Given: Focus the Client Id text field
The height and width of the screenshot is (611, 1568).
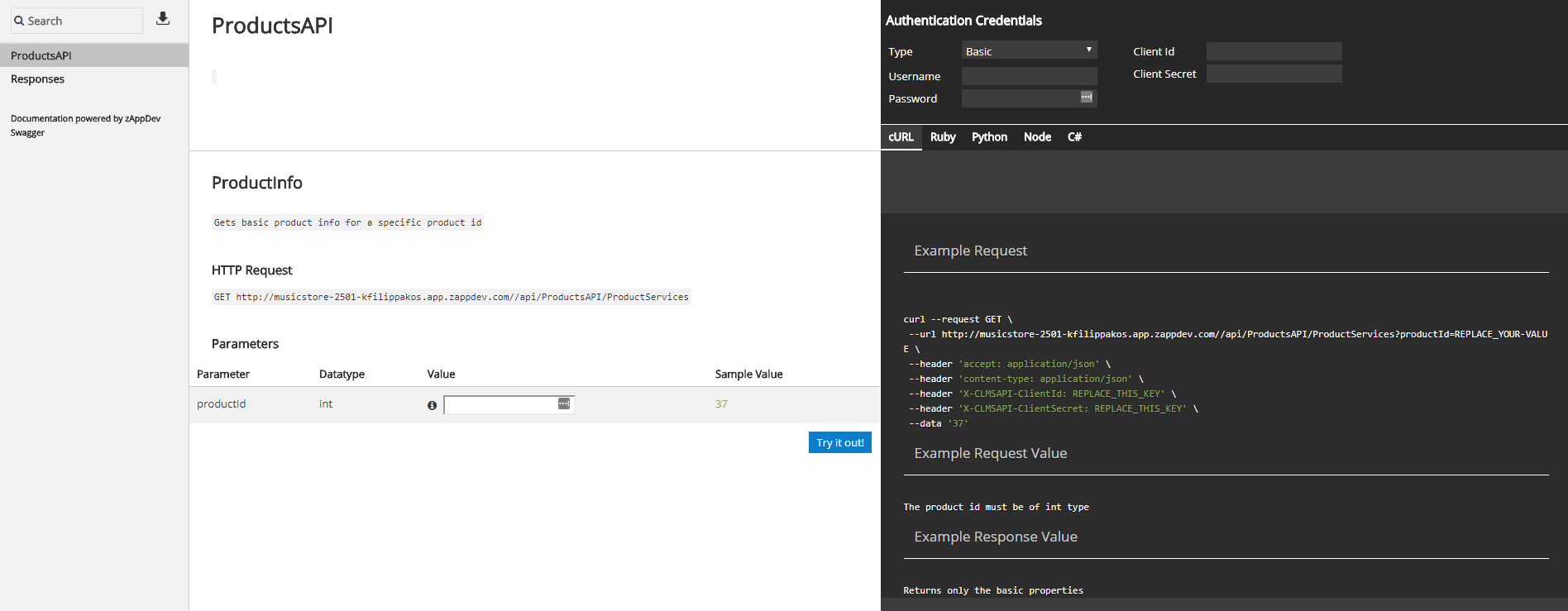Looking at the screenshot, I should (1274, 51).
